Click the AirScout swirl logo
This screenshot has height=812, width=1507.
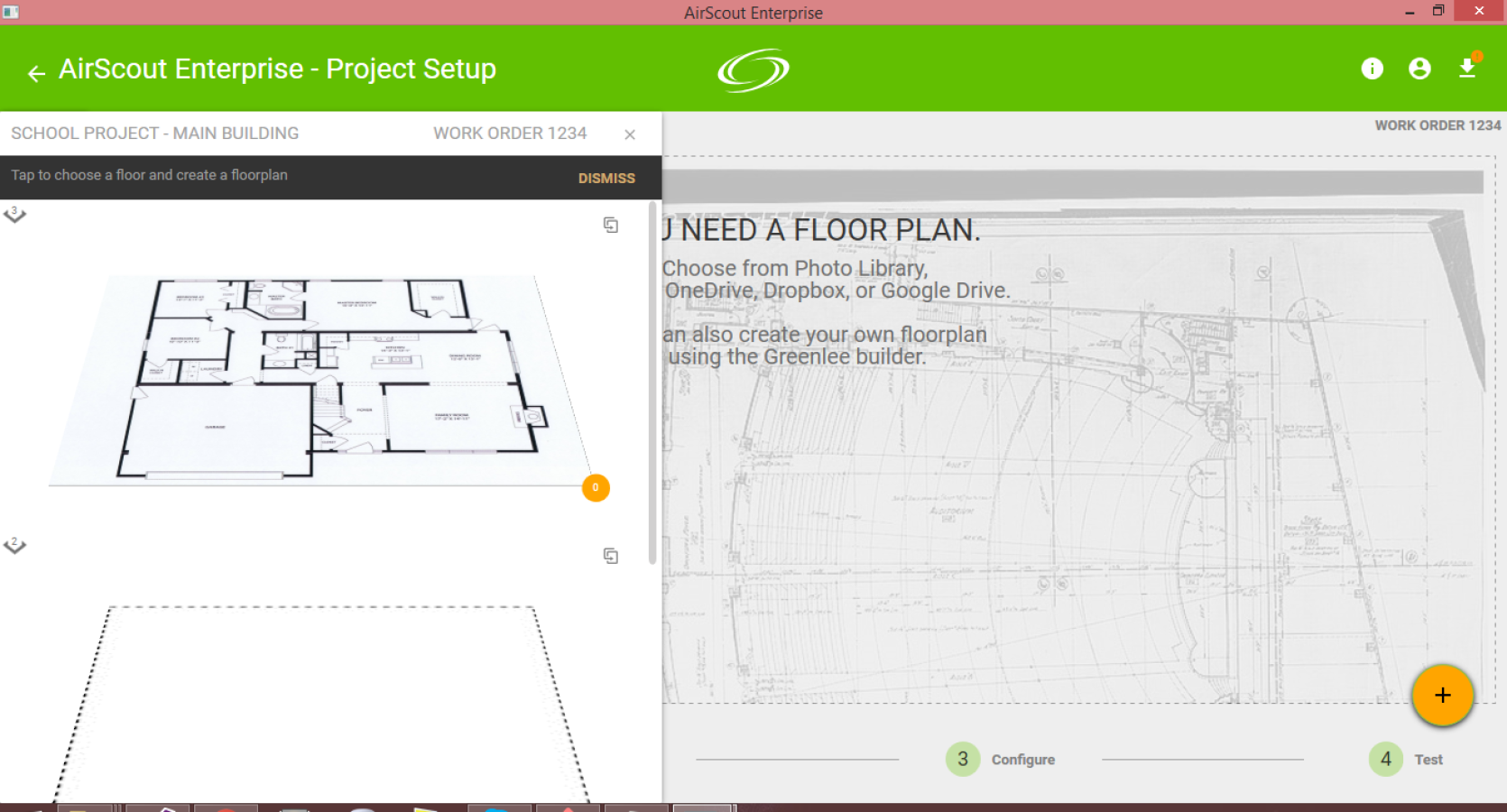pos(753,69)
